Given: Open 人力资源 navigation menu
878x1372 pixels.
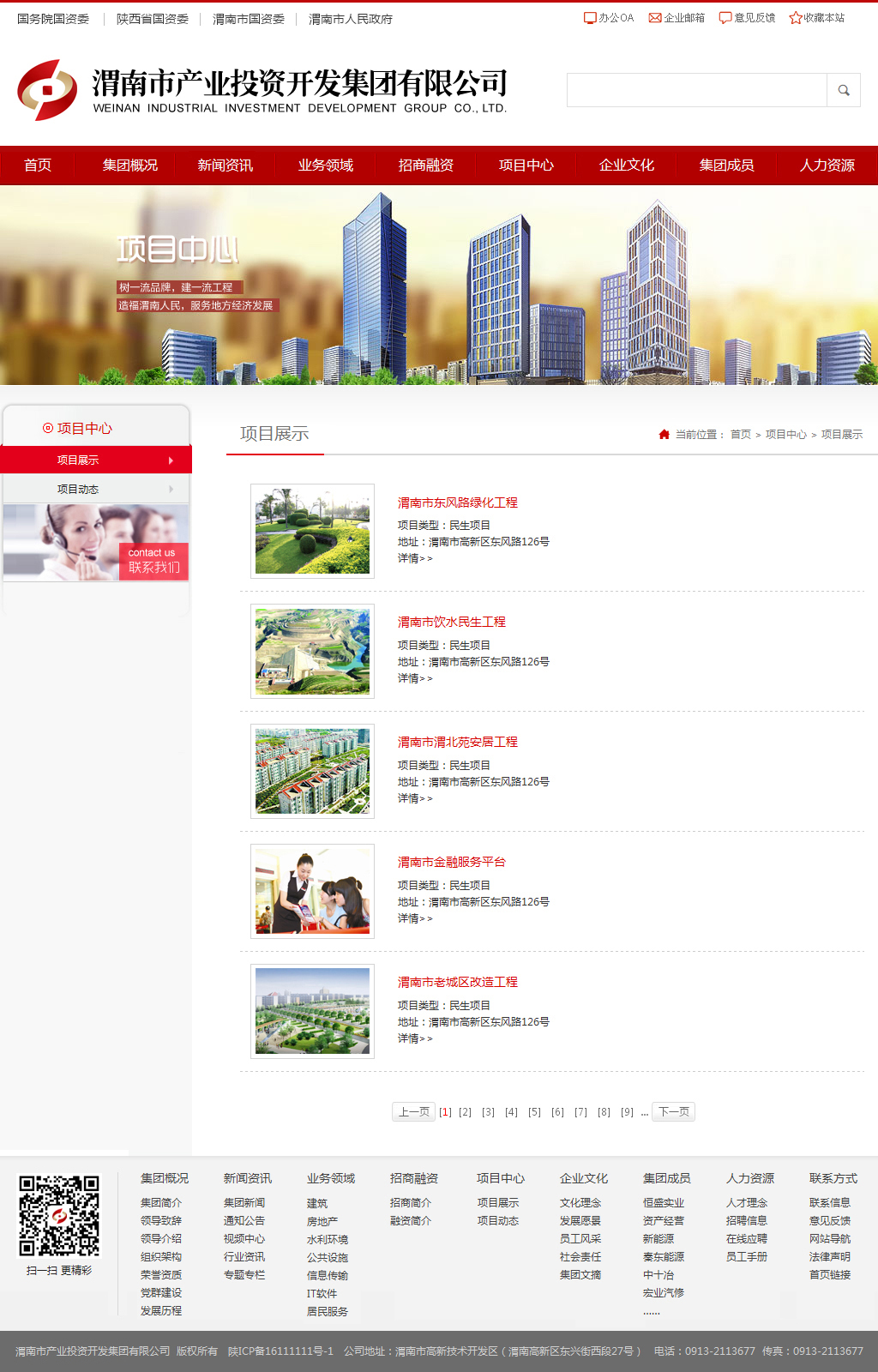Looking at the screenshot, I should (x=827, y=165).
